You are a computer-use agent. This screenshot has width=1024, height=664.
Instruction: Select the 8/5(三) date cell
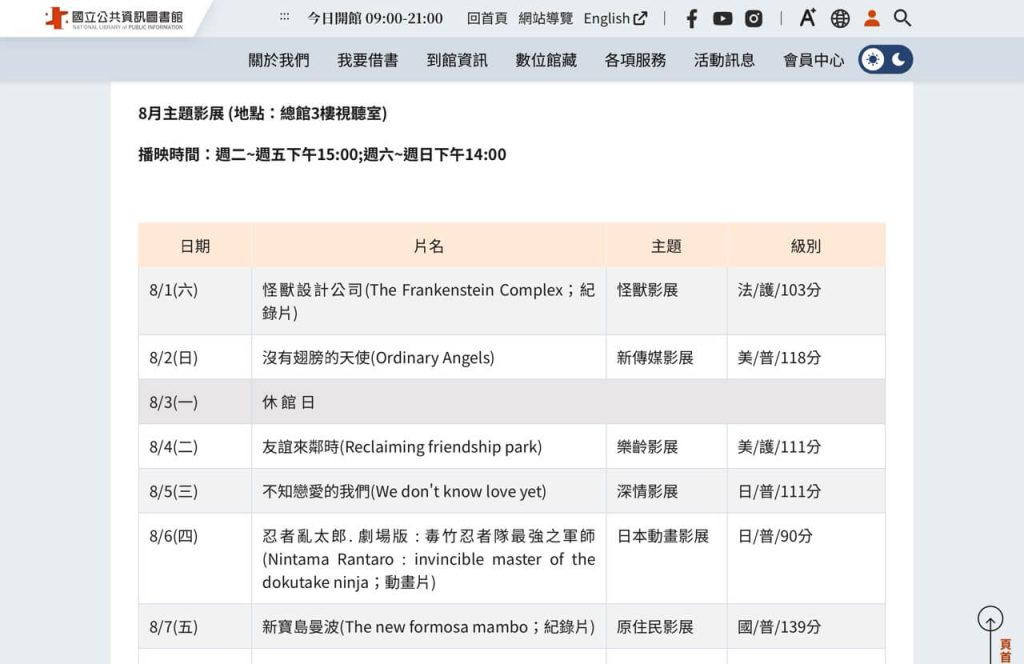click(x=195, y=491)
